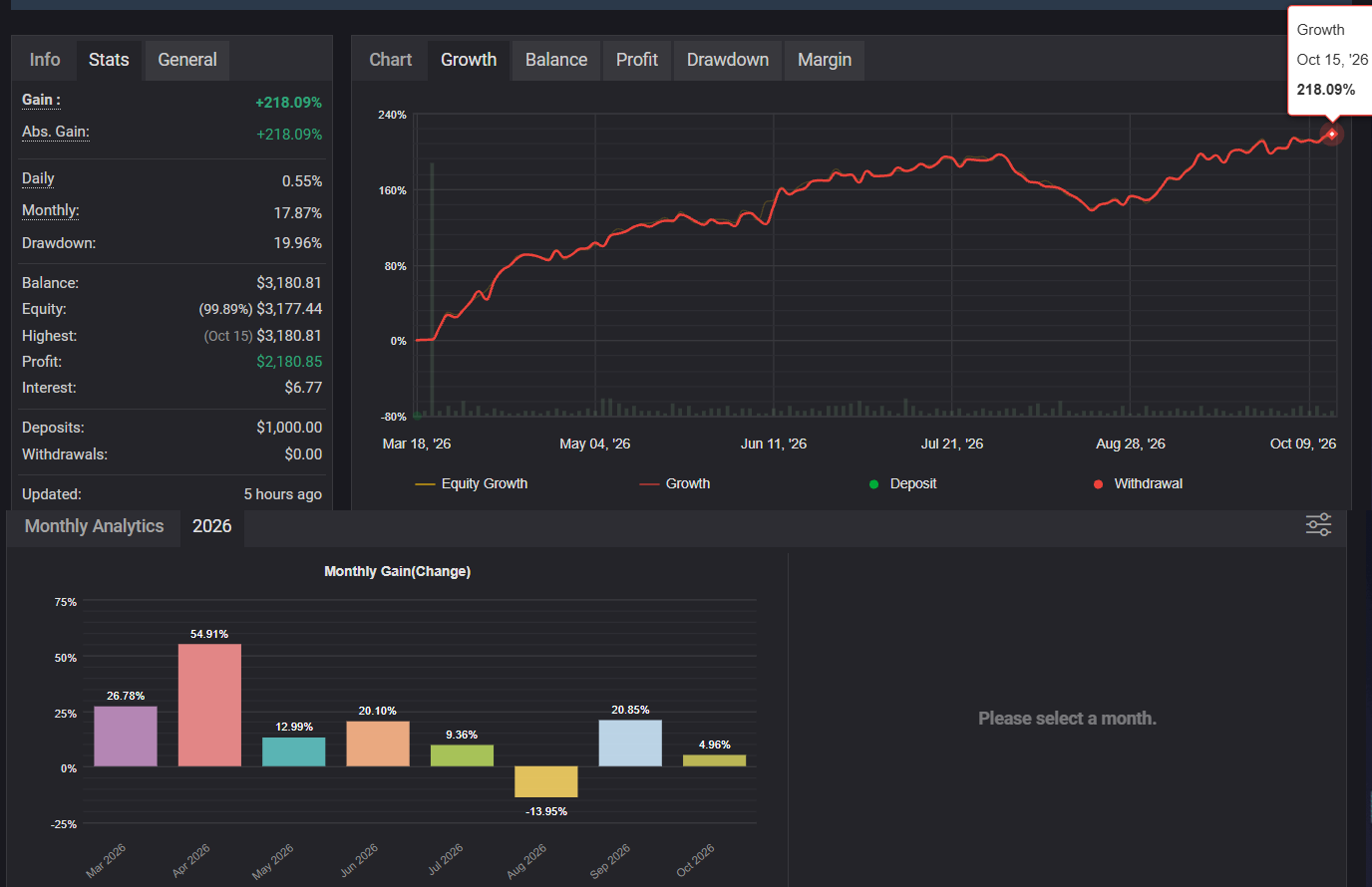Select the 2026 year tab
This screenshot has height=887, width=1372.
pos(211,526)
